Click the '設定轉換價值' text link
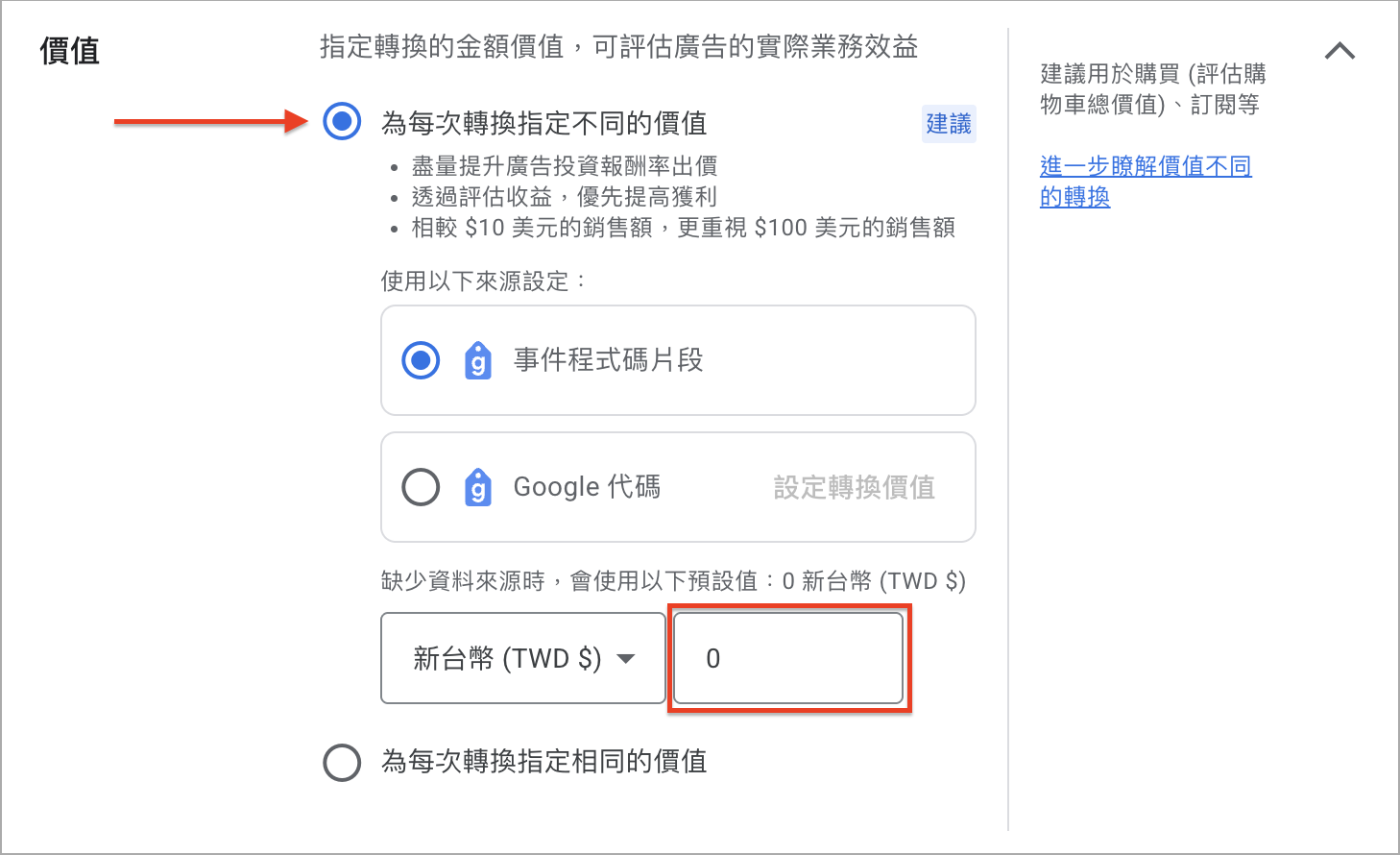The height and width of the screenshot is (855, 1400). [855, 487]
